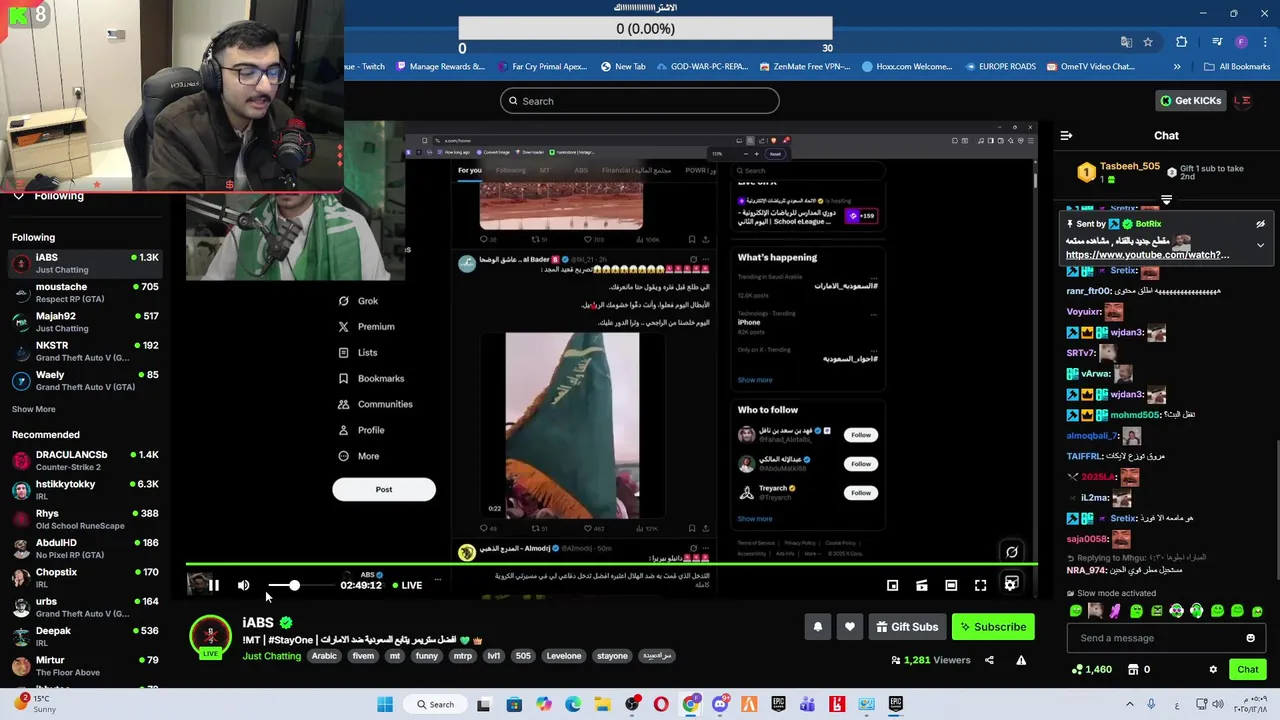Enable notifications bell for iABS

817,627
